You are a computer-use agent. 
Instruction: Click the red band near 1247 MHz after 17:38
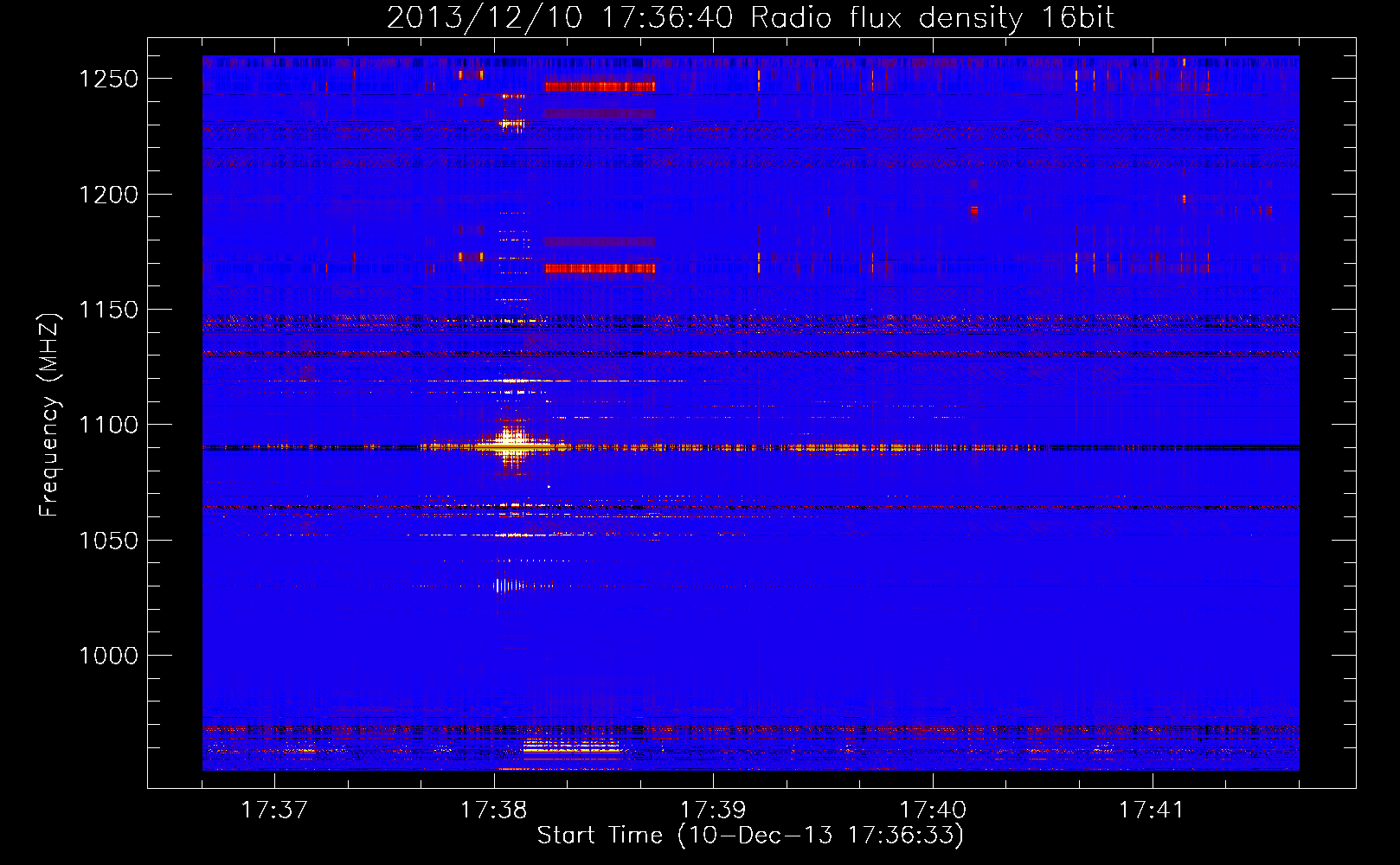click(x=600, y=86)
